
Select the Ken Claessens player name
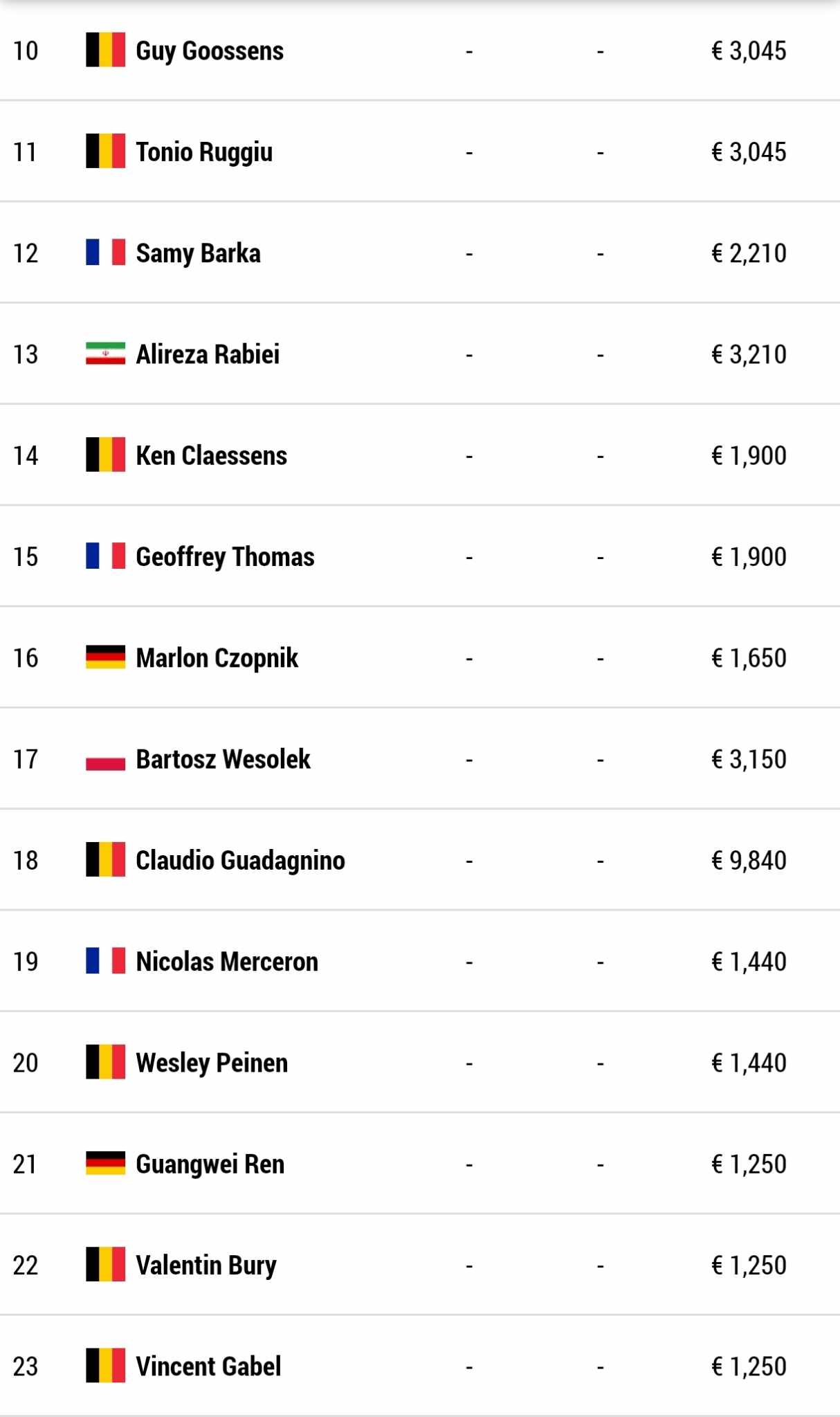(211, 455)
